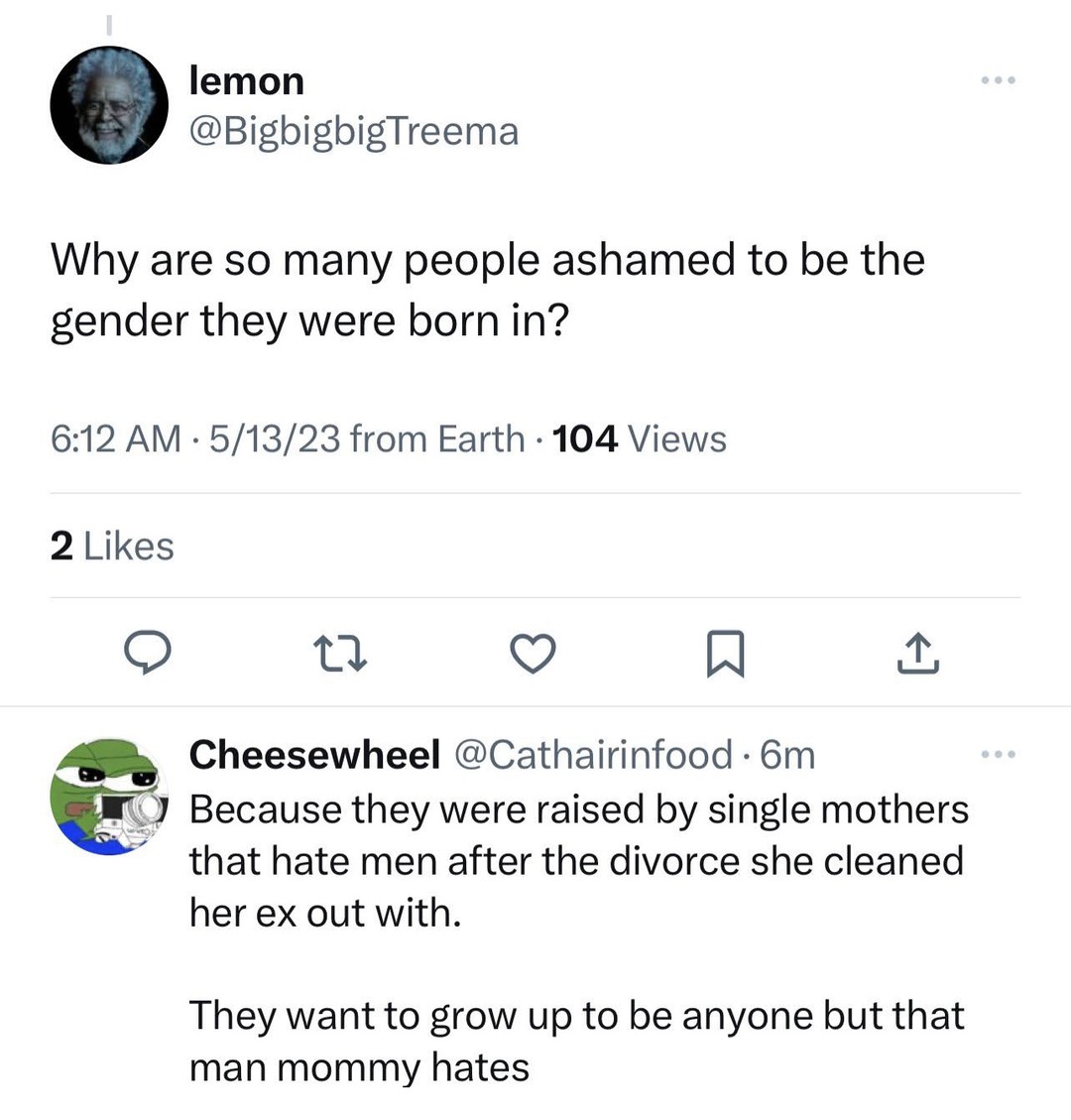This screenshot has width=1071, height=1120.
Task: Open more options on lemon's tweet
Action: coord(998,80)
